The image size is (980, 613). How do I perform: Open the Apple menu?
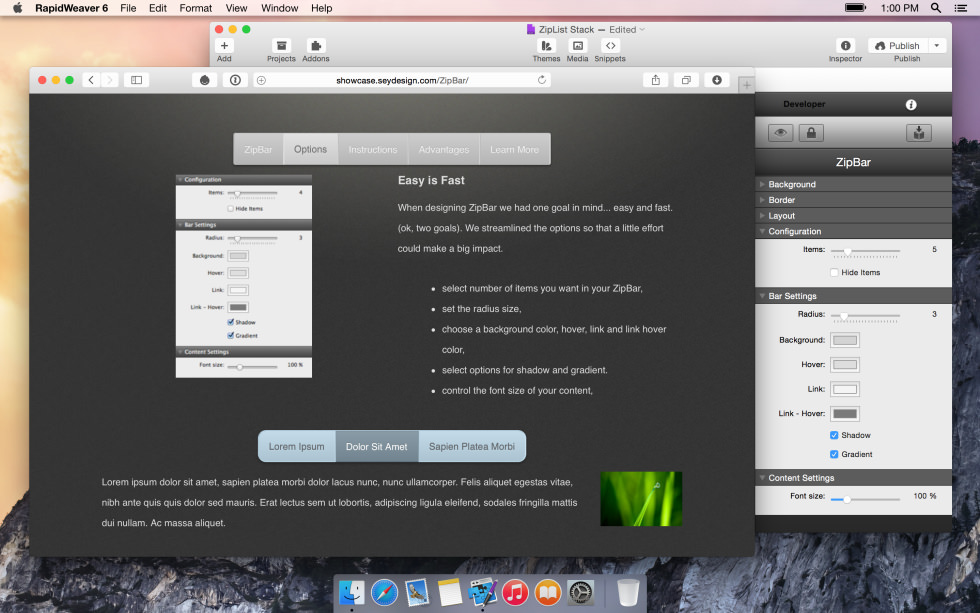(x=18, y=8)
